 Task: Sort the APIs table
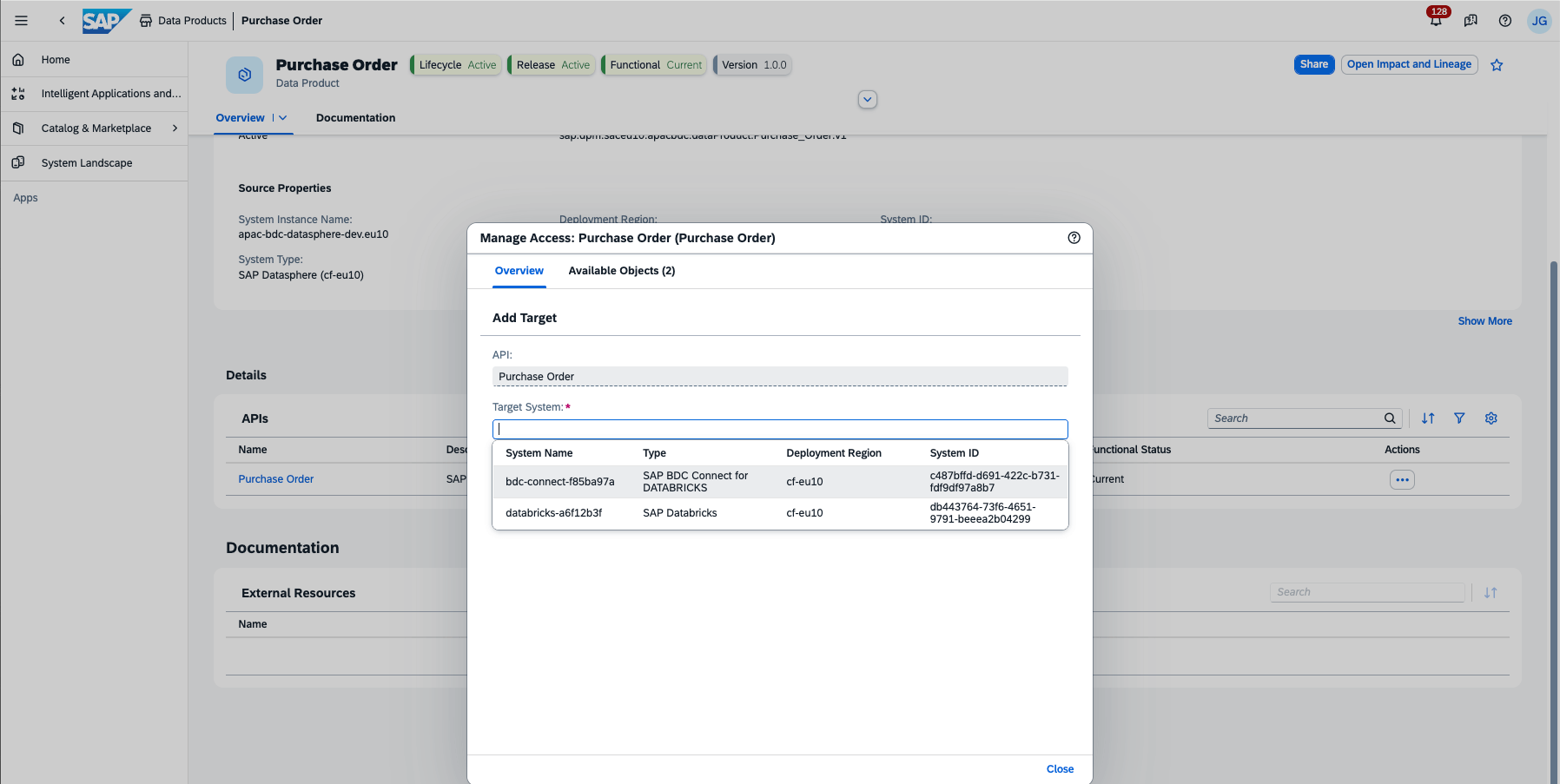point(1428,418)
